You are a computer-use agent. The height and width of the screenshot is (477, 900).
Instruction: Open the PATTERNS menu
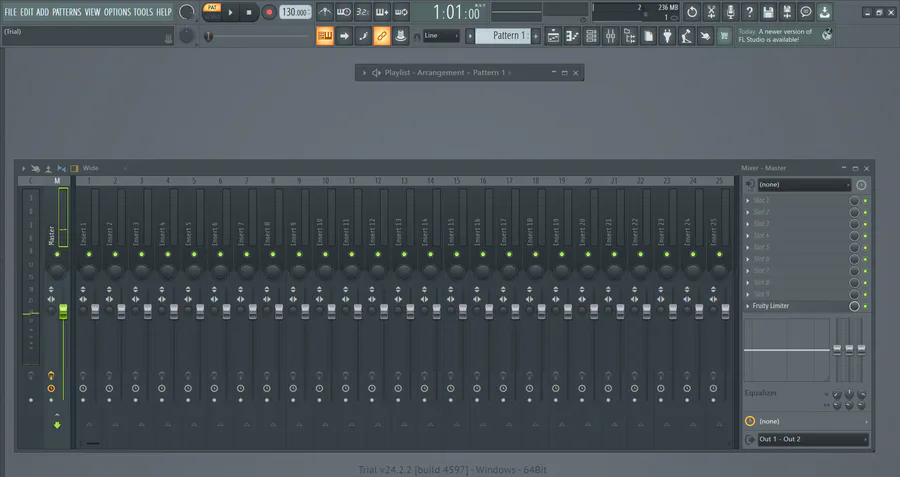pos(67,11)
